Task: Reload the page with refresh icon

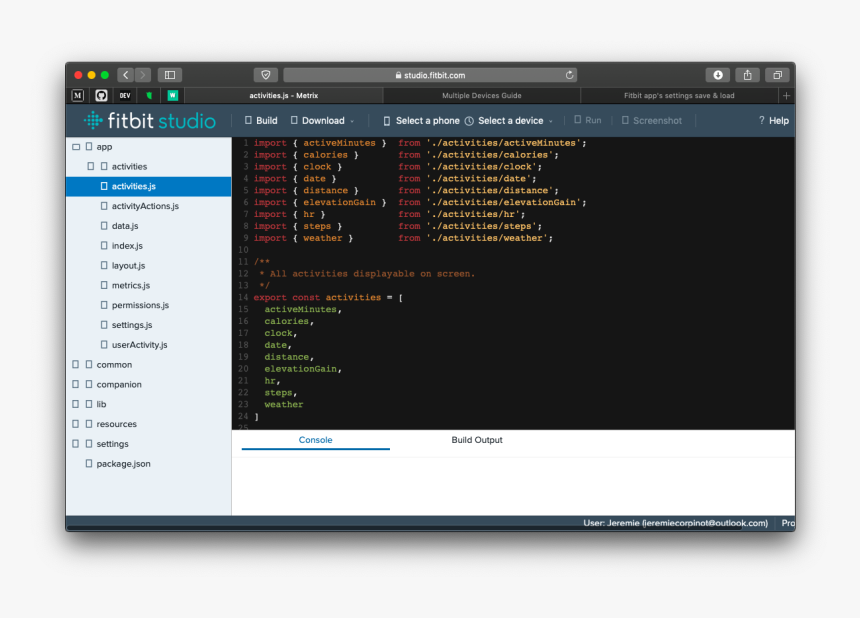Action: click(570, 75)
